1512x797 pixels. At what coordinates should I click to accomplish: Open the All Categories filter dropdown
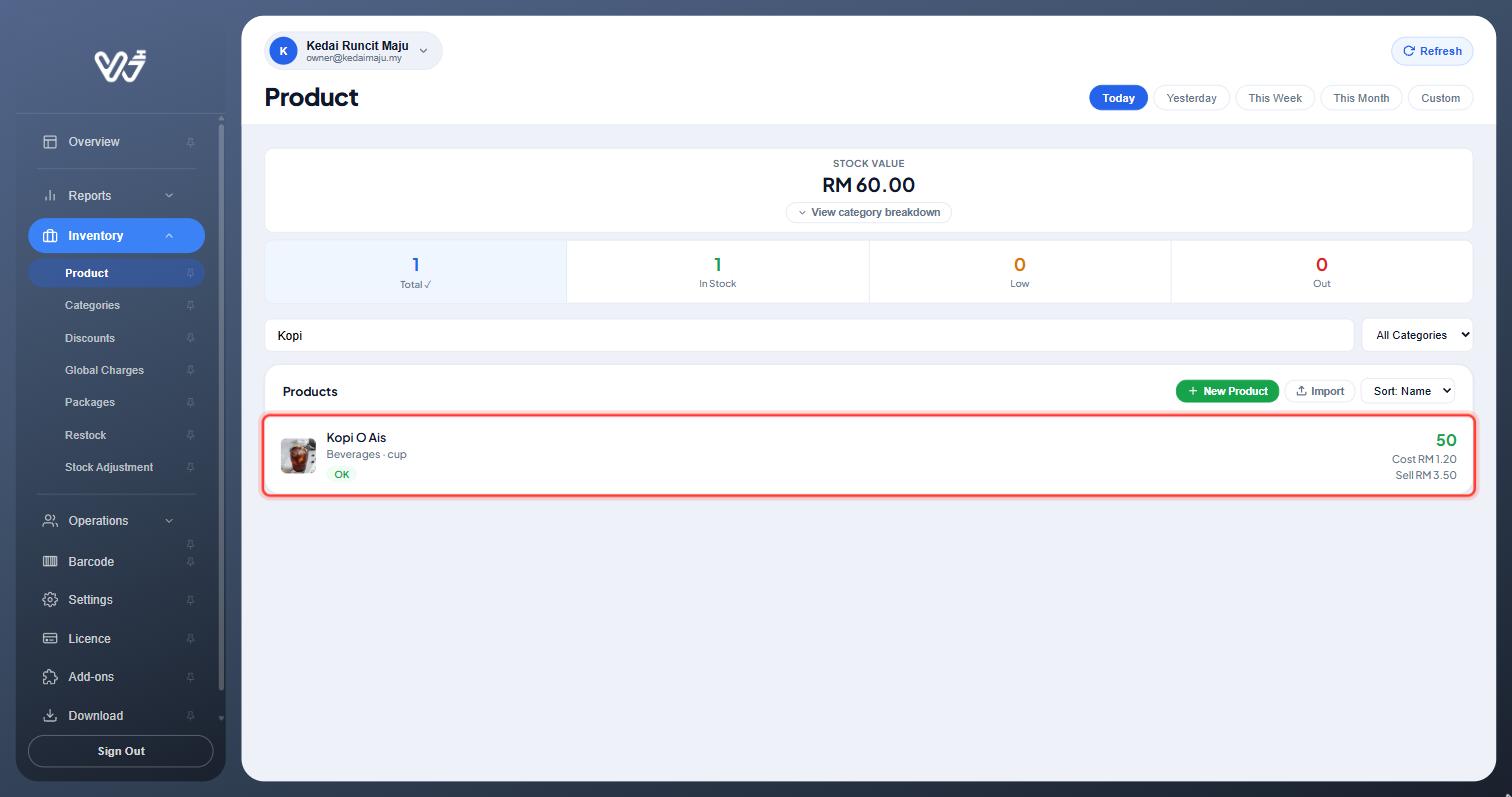[1417, 335]
